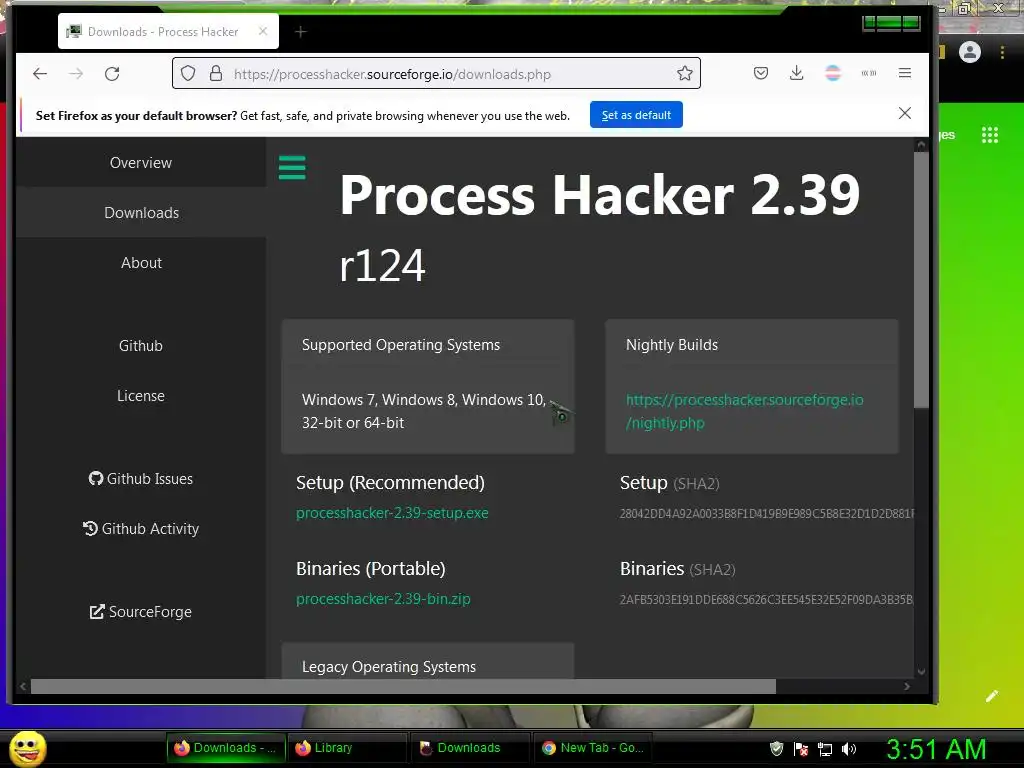Toggle the green sidebar hamburger menu
Image resolution: width=1024 pixels, height=768 pixels.
point(292,168)
